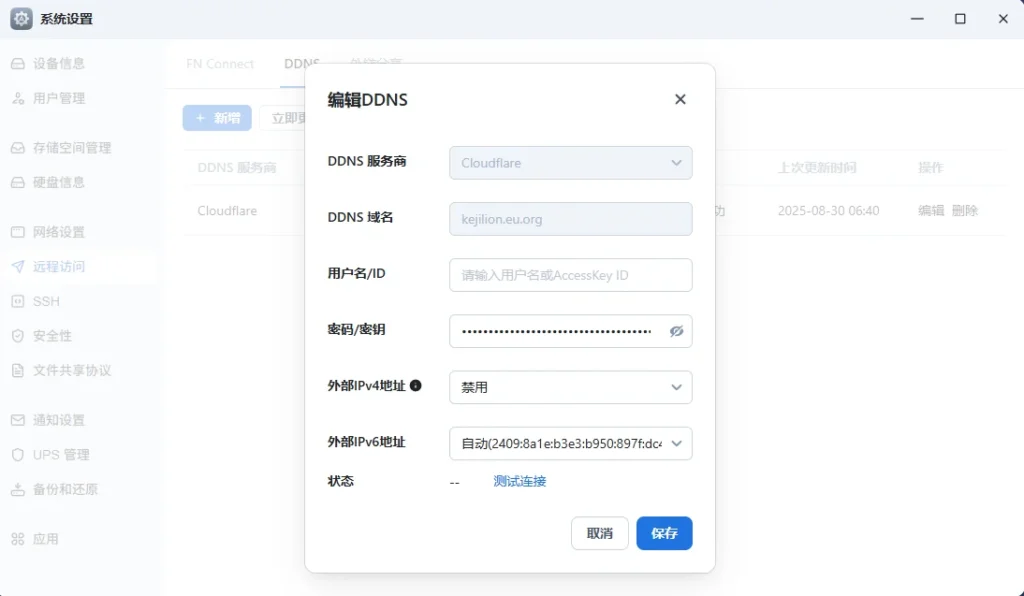Click the SSH sidebar icon
This screenshot has height=596, width=1024.
point(18,301)
